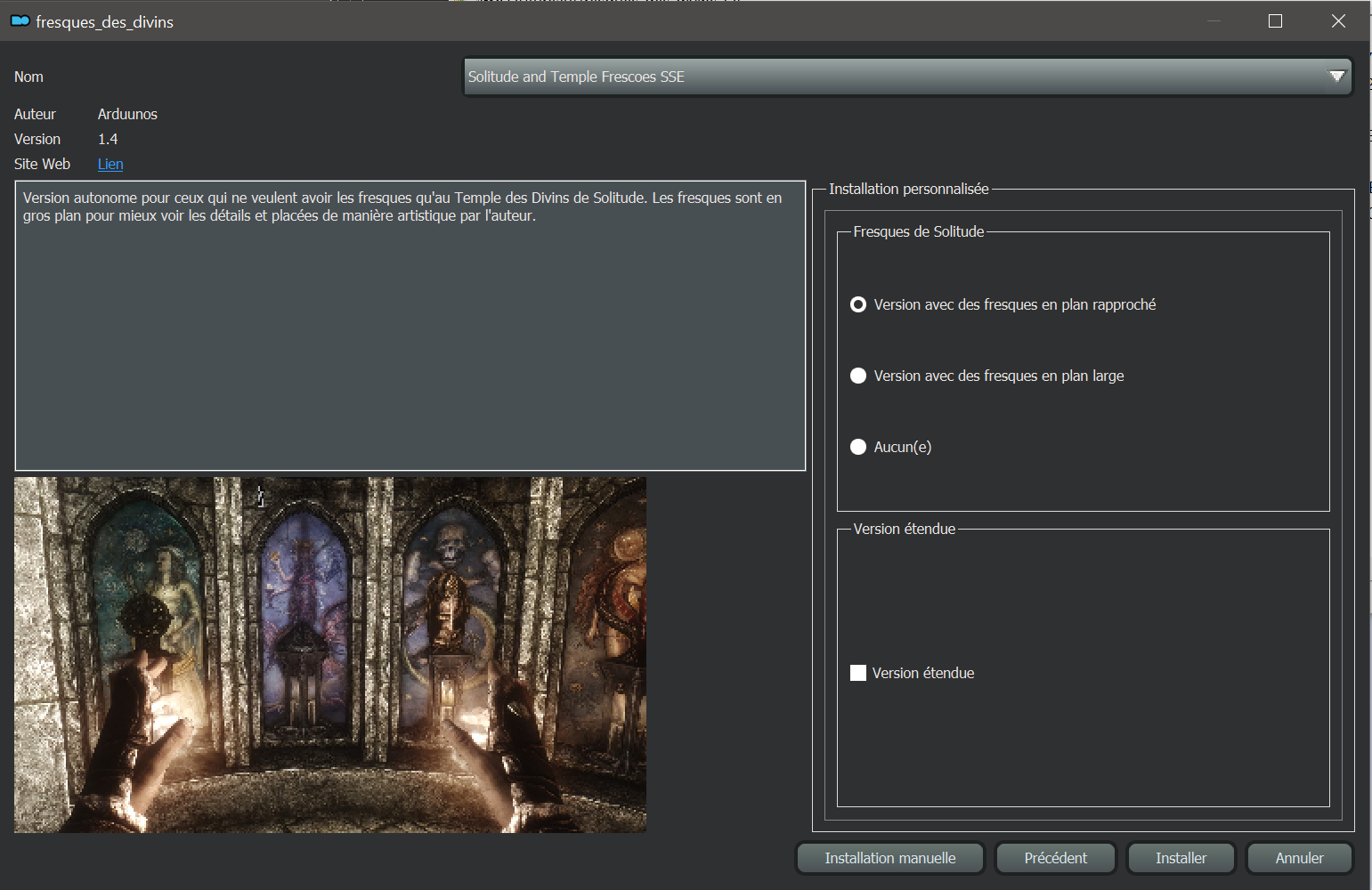1372x890 pixels.
Task: Open the mod name dropdown arrow
Action: 1336,77
